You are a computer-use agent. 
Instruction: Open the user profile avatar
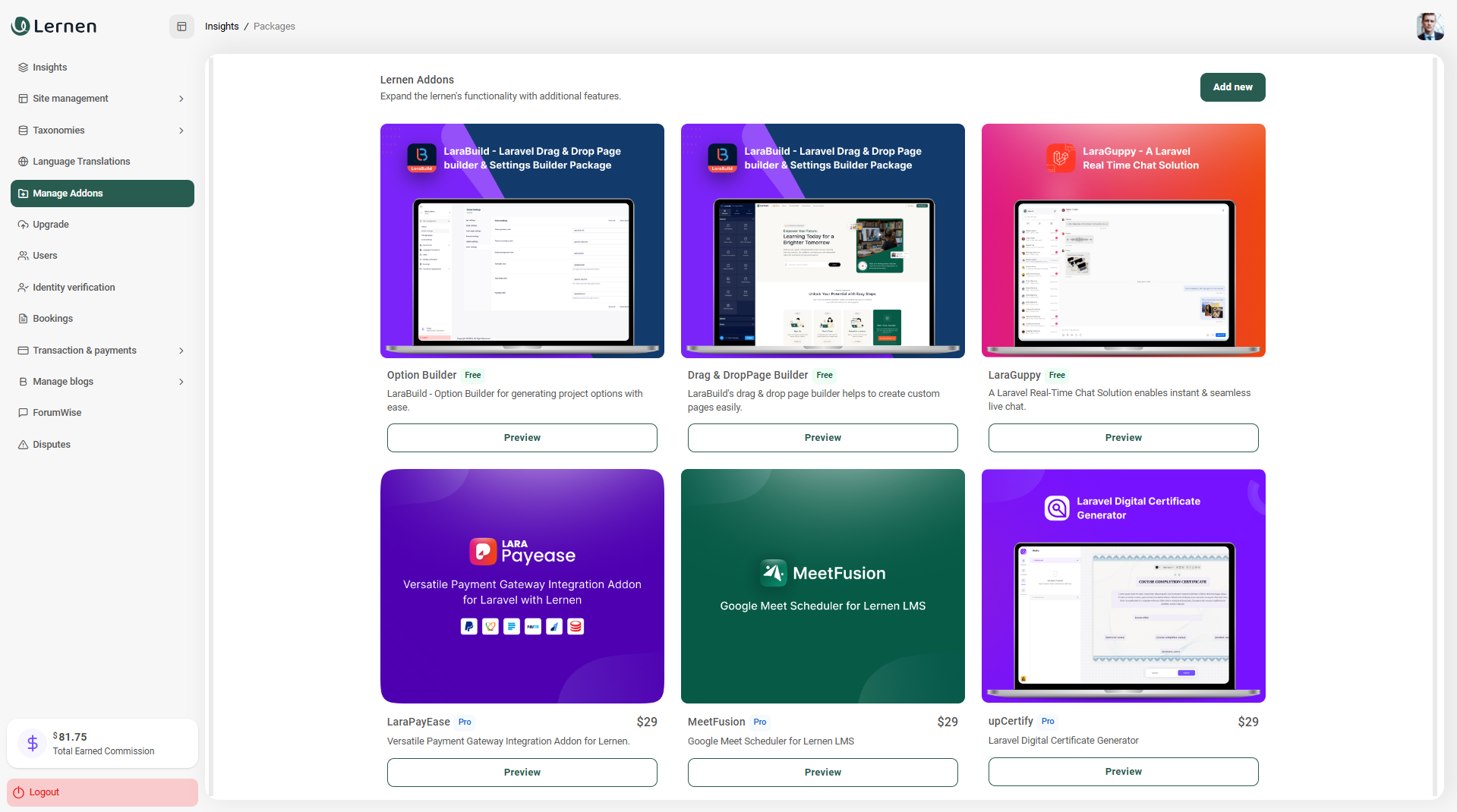click(1429, 27)
